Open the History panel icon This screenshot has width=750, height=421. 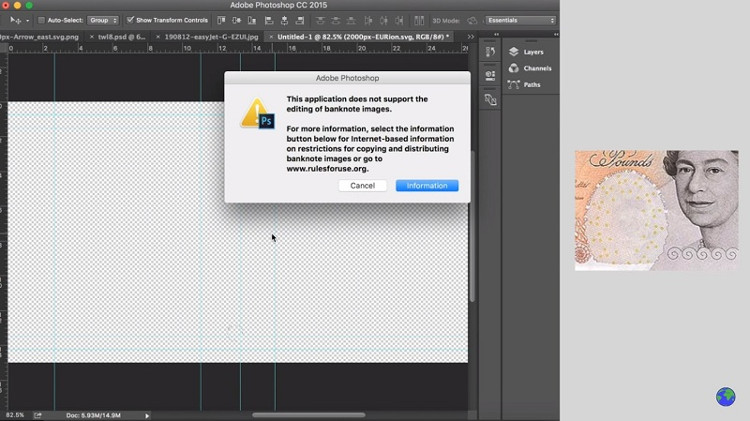click(x=490, y=52)
